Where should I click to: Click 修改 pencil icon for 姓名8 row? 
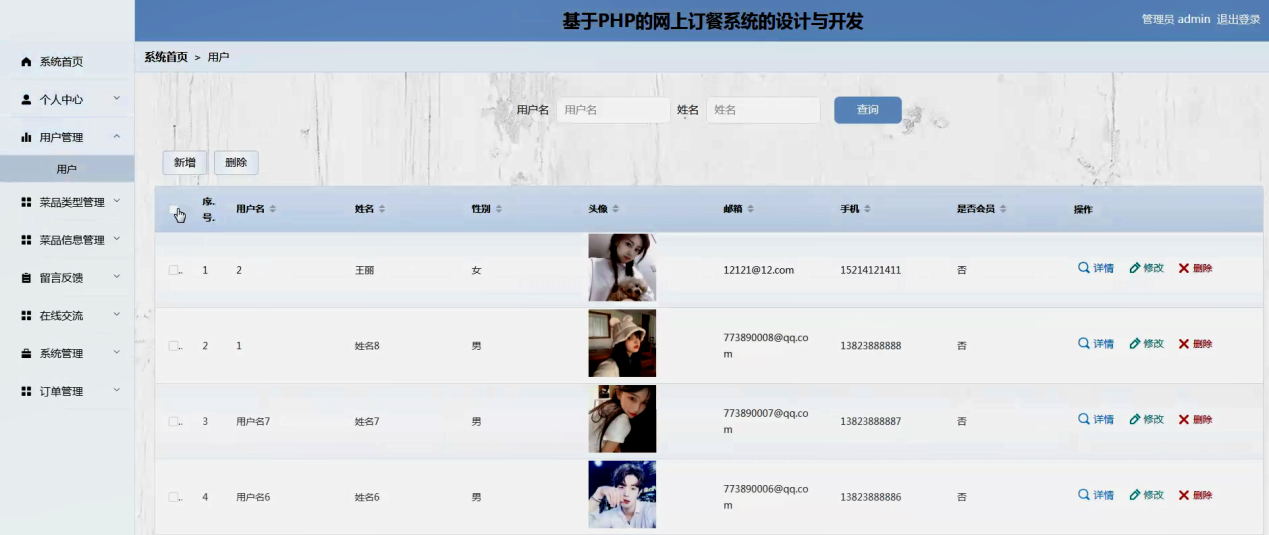point(1135,344)
